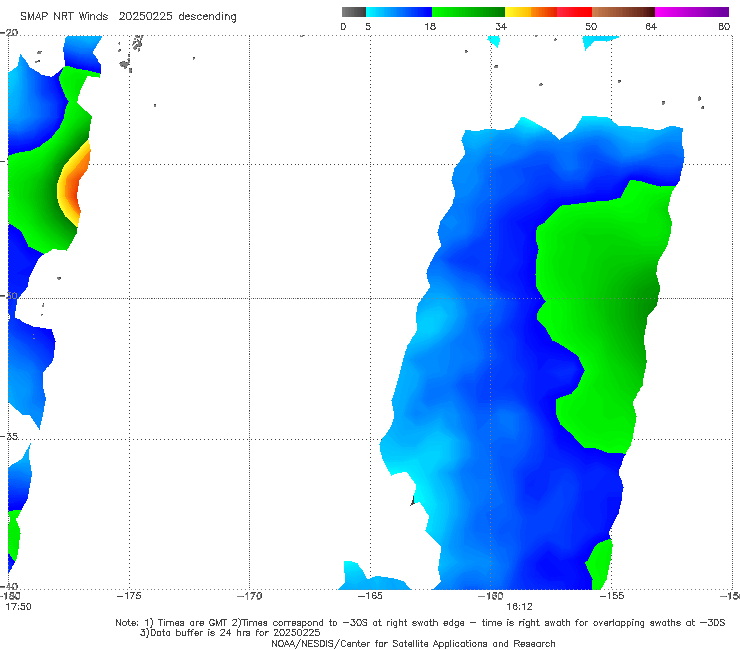
Task: Click the green segment of the color bar
Action: click(468, 12)
